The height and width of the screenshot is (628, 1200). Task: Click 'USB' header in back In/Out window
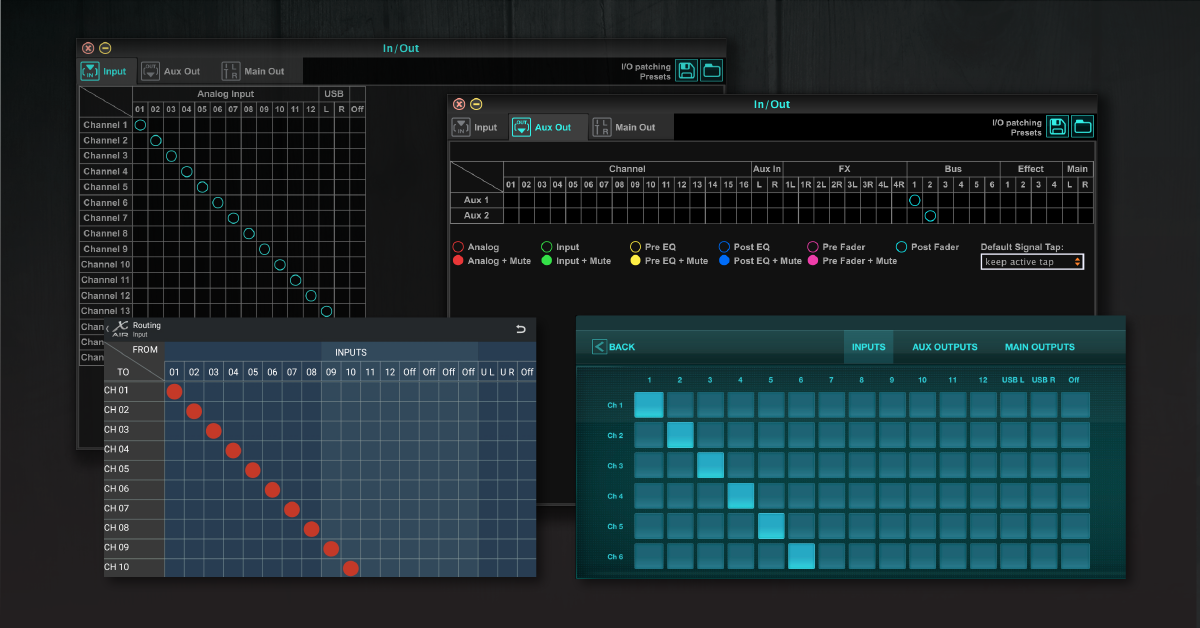point(333,94)
